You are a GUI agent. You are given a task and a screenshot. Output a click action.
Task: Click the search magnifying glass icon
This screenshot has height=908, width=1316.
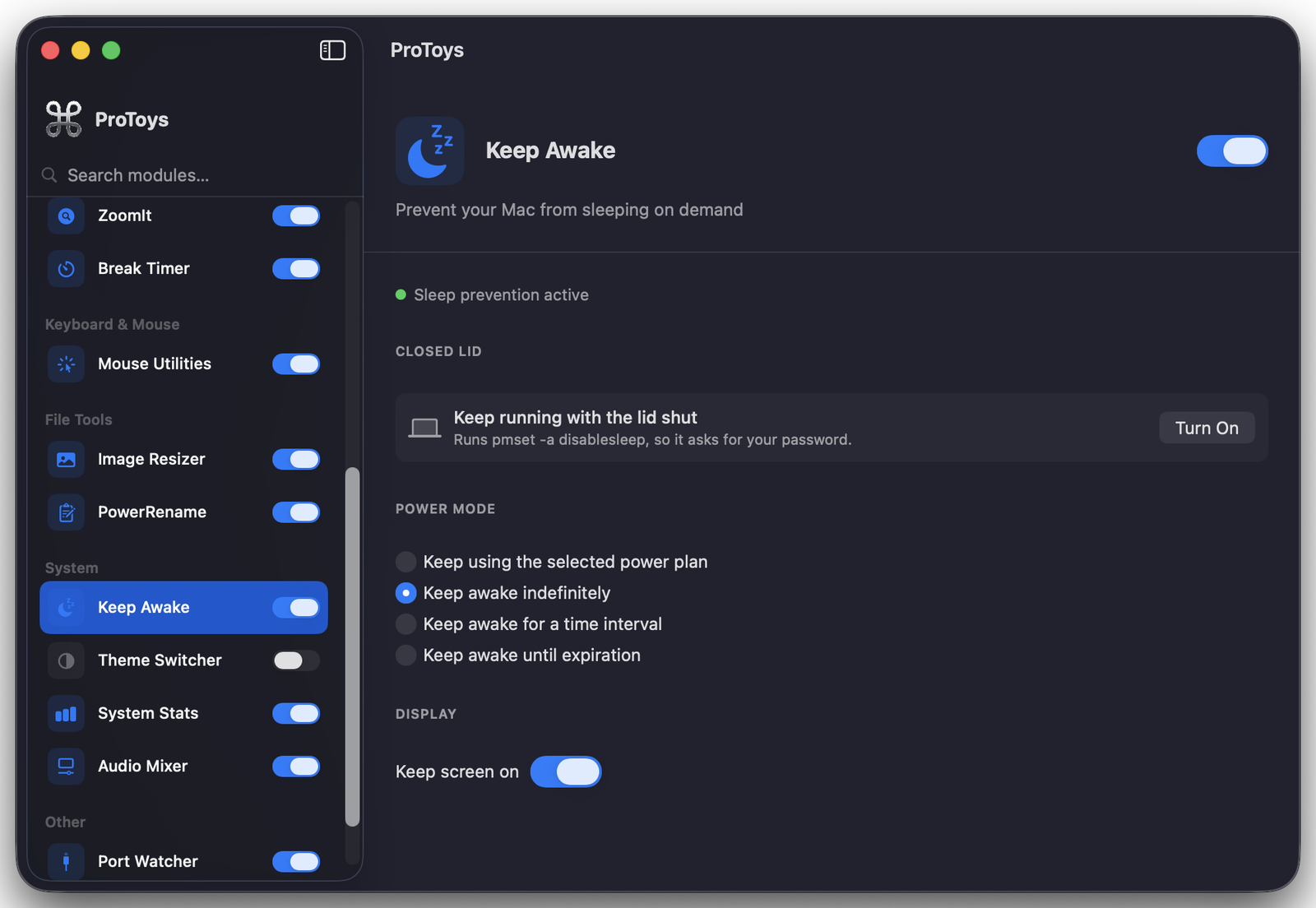tap(49, 175)
